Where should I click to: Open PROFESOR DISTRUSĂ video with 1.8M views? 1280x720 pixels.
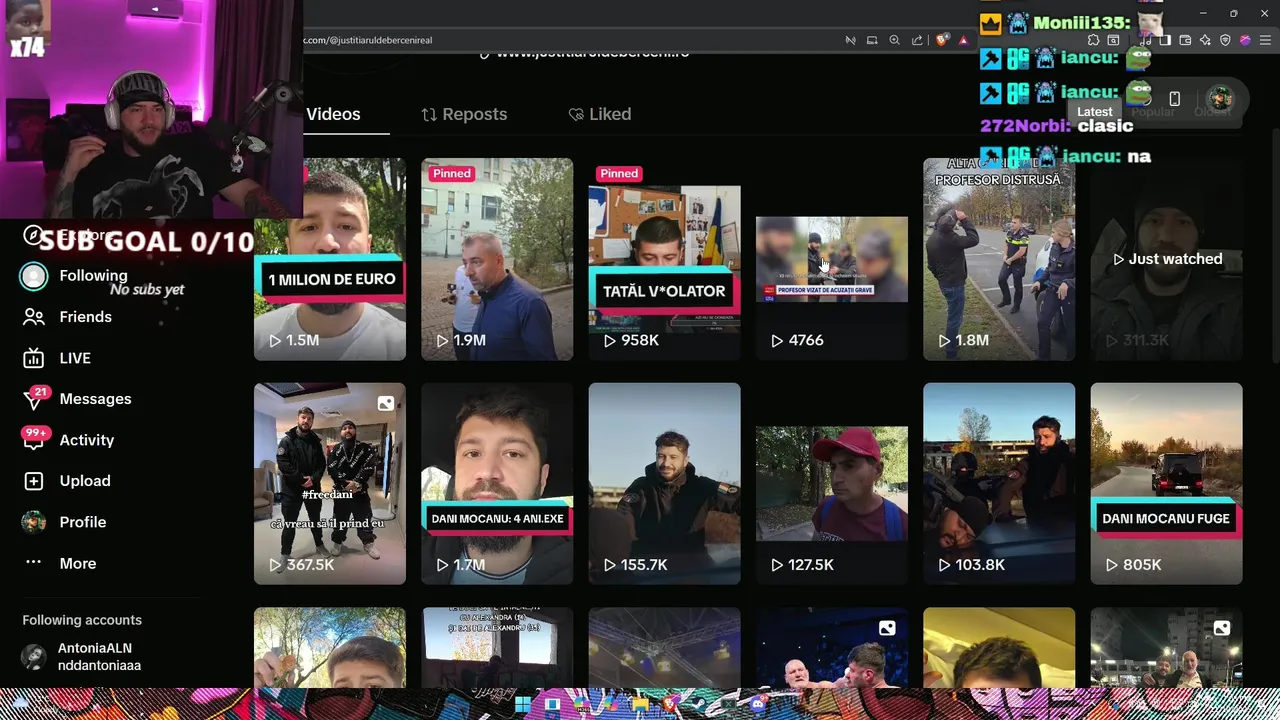coord(999,259)
